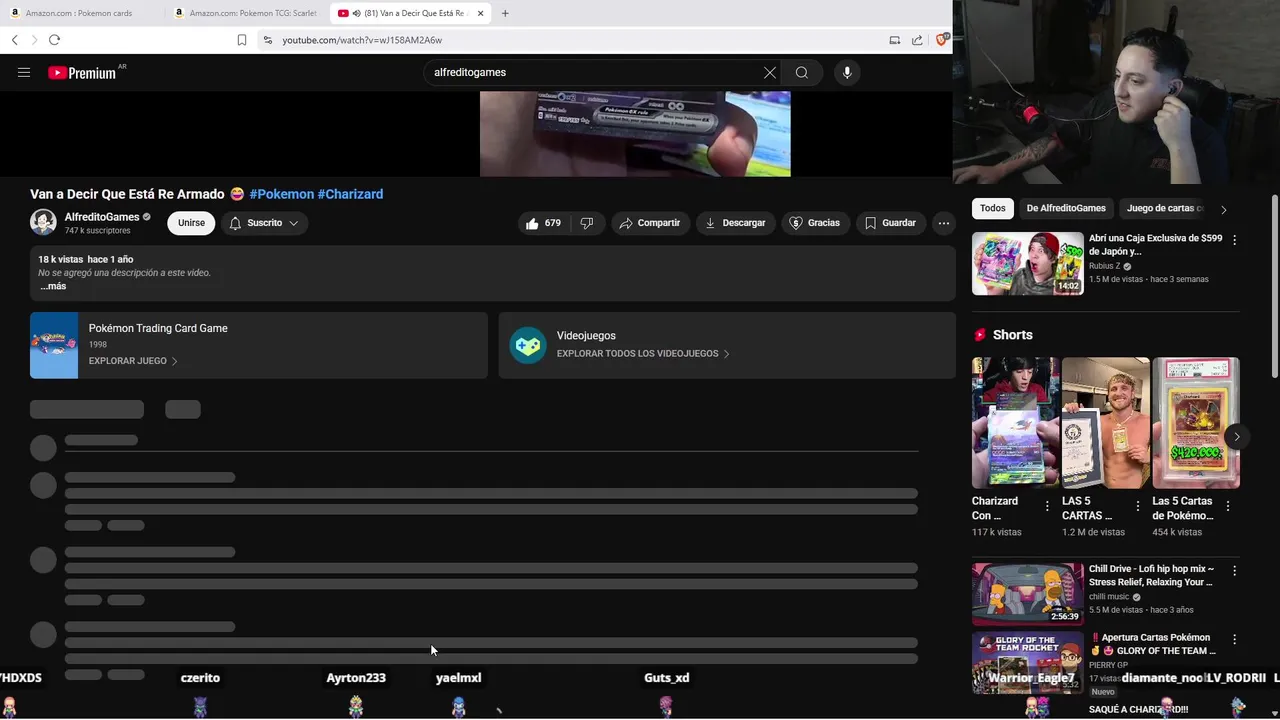1280x720 pixels.
Task: Join channel with Unirse button
Action: coord(191,223)
